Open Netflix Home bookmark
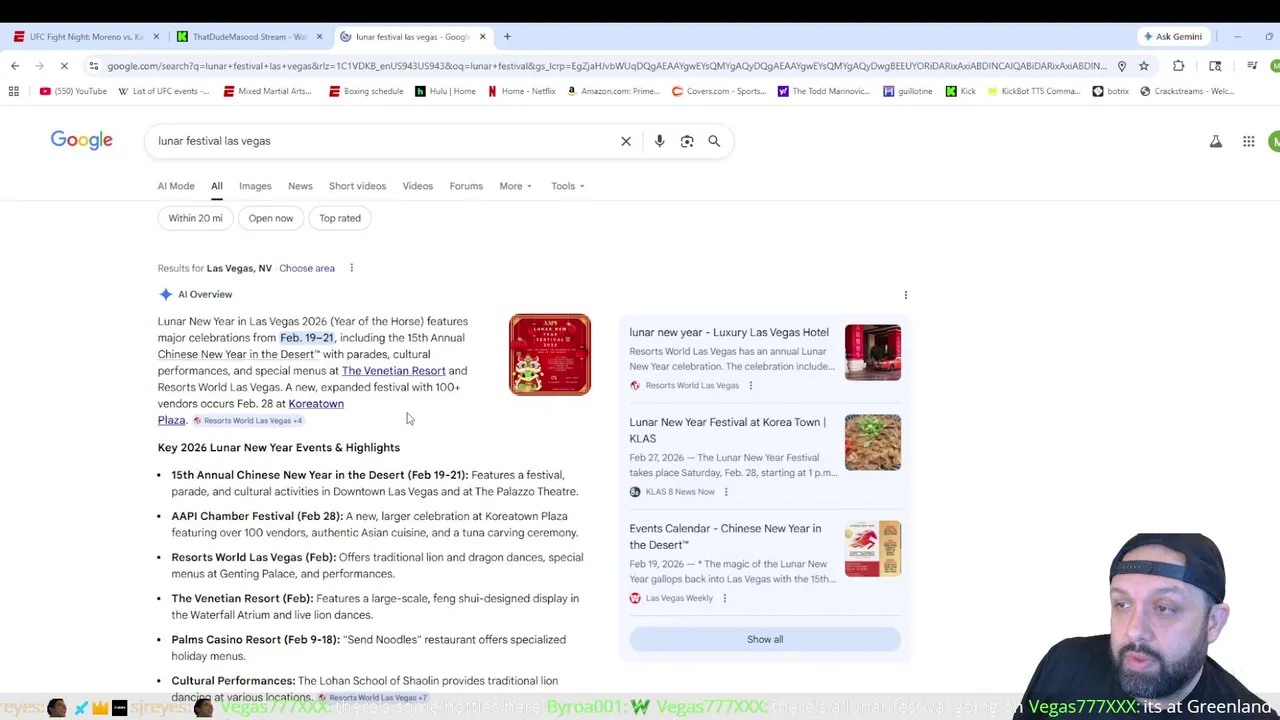Viewport: 1280px width, 720px height. coord(521,91)
